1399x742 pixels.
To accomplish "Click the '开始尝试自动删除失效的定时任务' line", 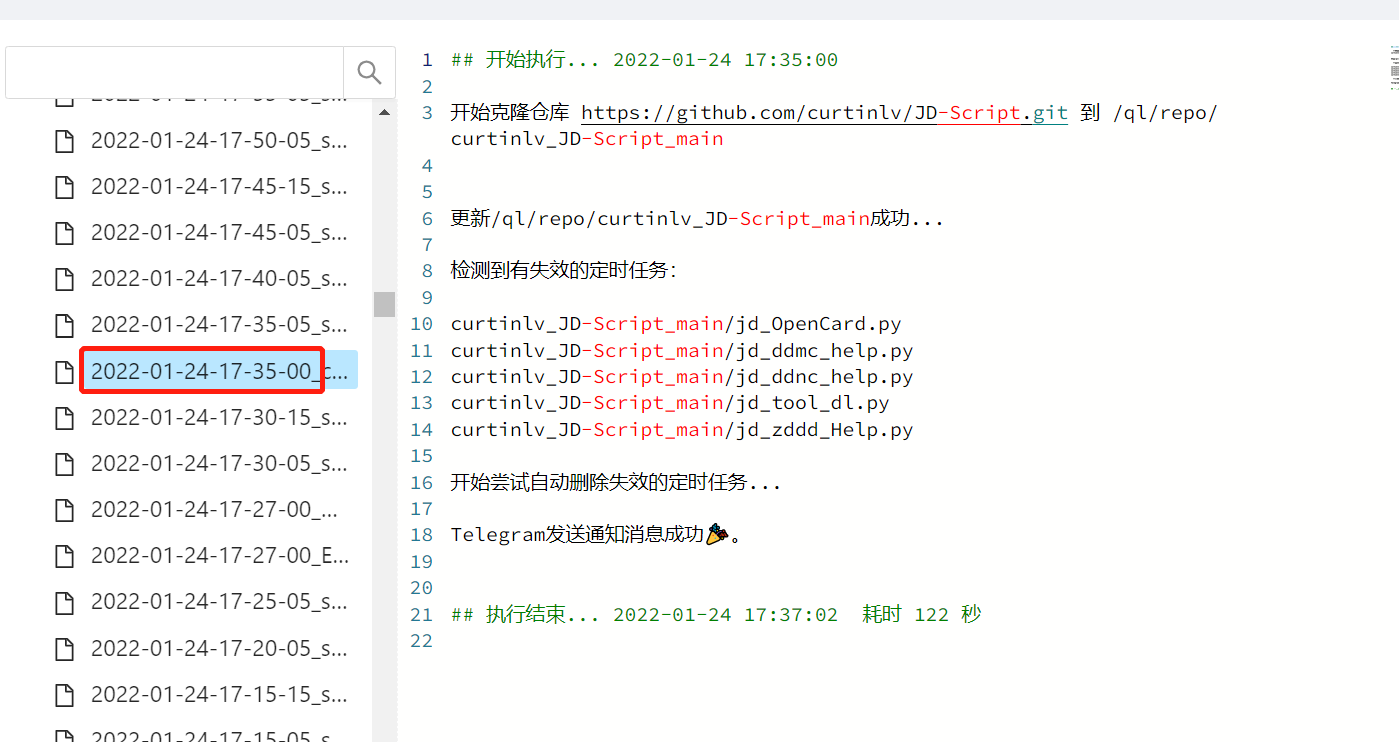I will (616, 483).
